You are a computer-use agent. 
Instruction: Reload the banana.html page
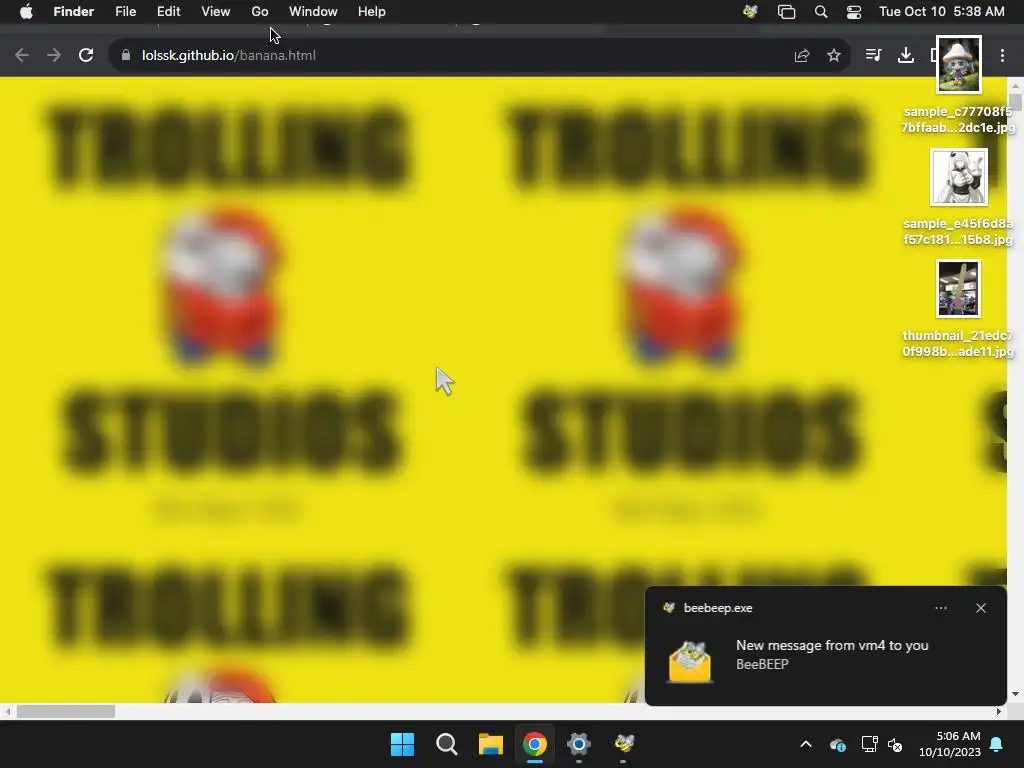tap(86, 56)
